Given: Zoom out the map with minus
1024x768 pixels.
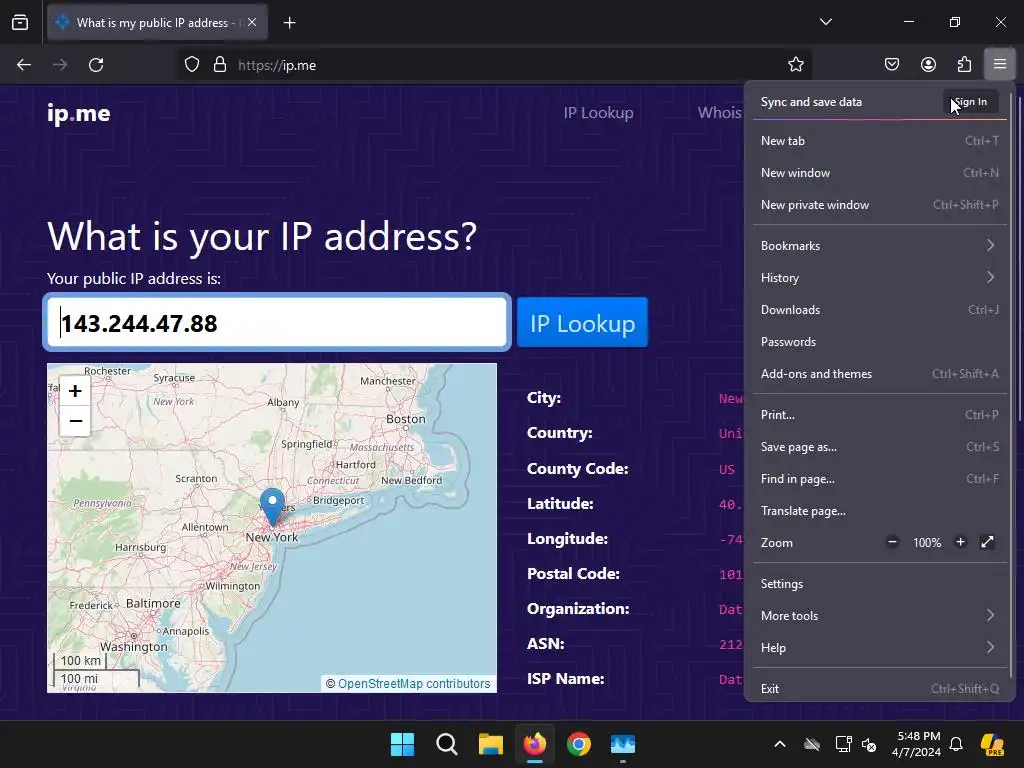Looking at the screenshot, I should (75, 421).
